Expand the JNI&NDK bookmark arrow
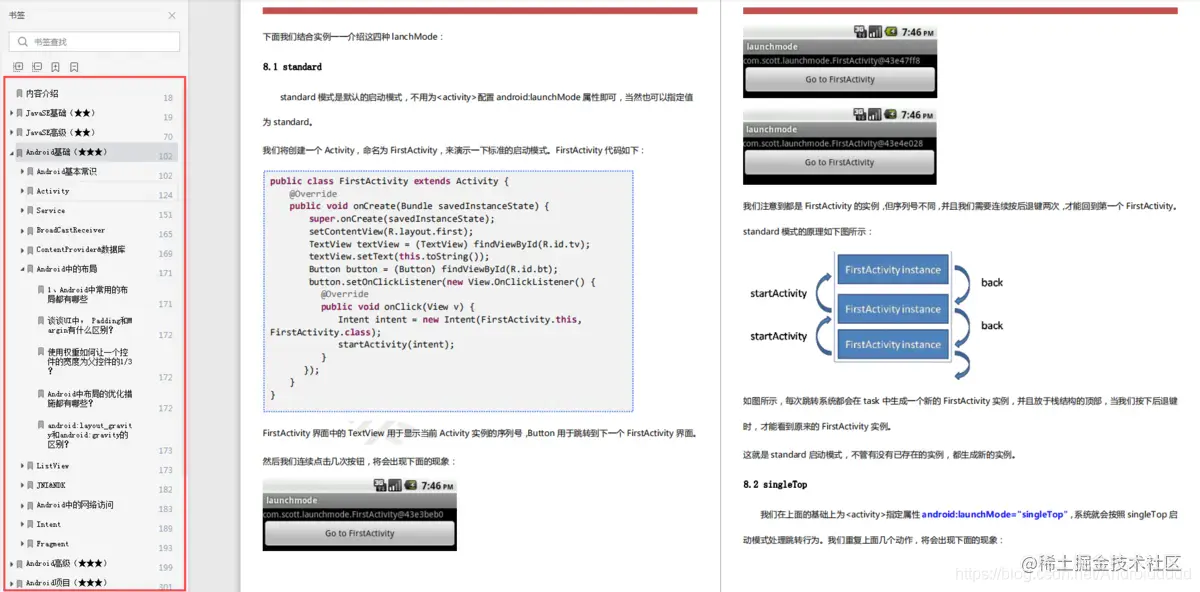The width and height of the screenshot is (1200, 592). 22,485
